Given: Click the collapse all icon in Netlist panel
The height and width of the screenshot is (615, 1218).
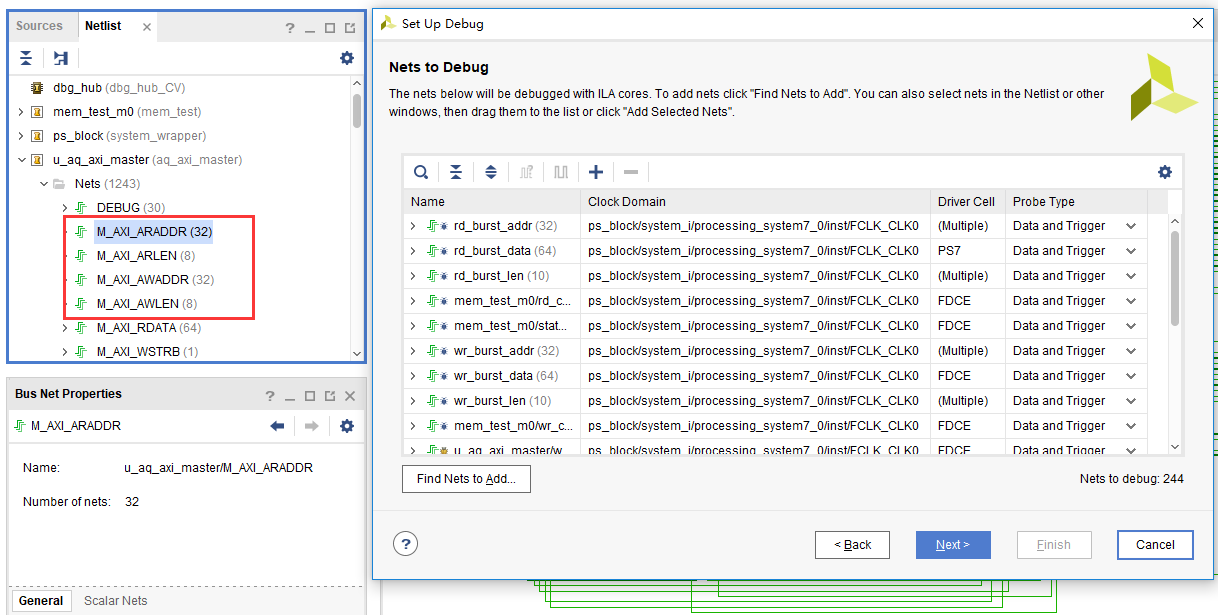Looking at the screenshot, I should 26,58.
